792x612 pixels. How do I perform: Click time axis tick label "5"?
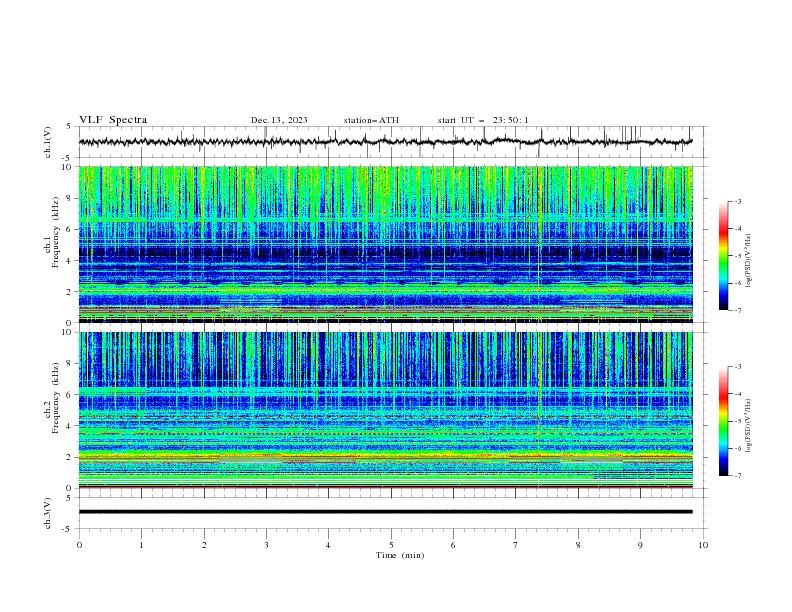tap(391, 545)
